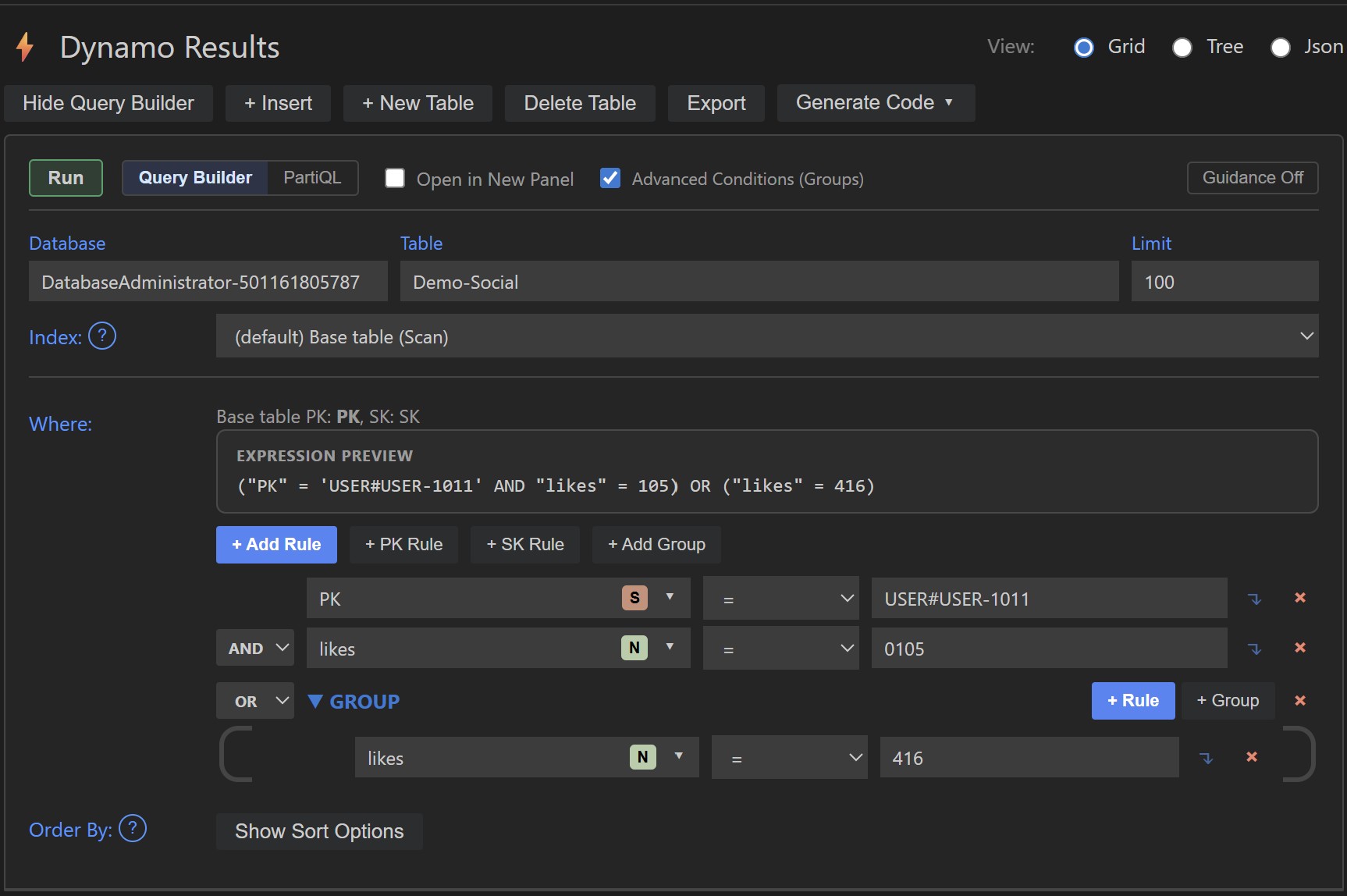
Task: Select the Tree view radio button
Action: click(x=1182, y=48)
